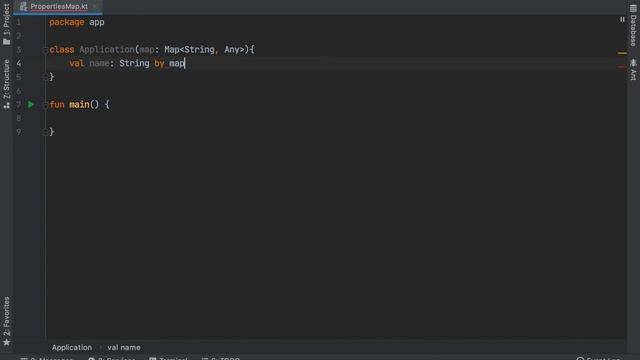Select Application in the breadcrumb bar

(72, 347)
